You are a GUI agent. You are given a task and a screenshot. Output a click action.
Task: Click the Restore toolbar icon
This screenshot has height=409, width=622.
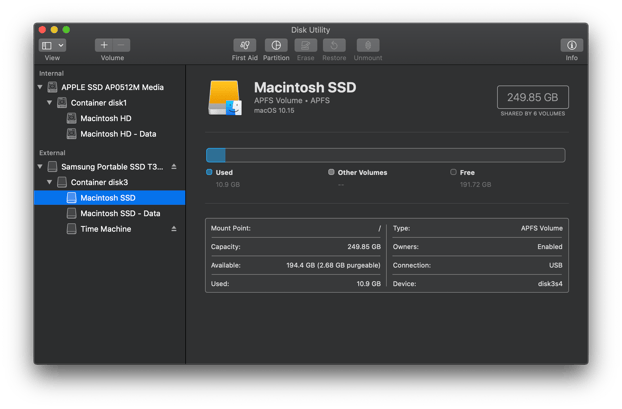pyautogui.click(x=334, y=45)
